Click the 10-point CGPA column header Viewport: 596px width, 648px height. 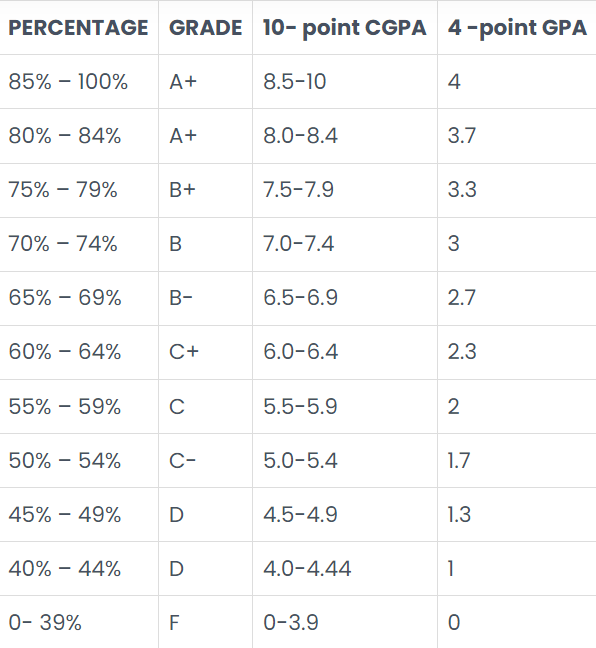(x=345, y=28)
